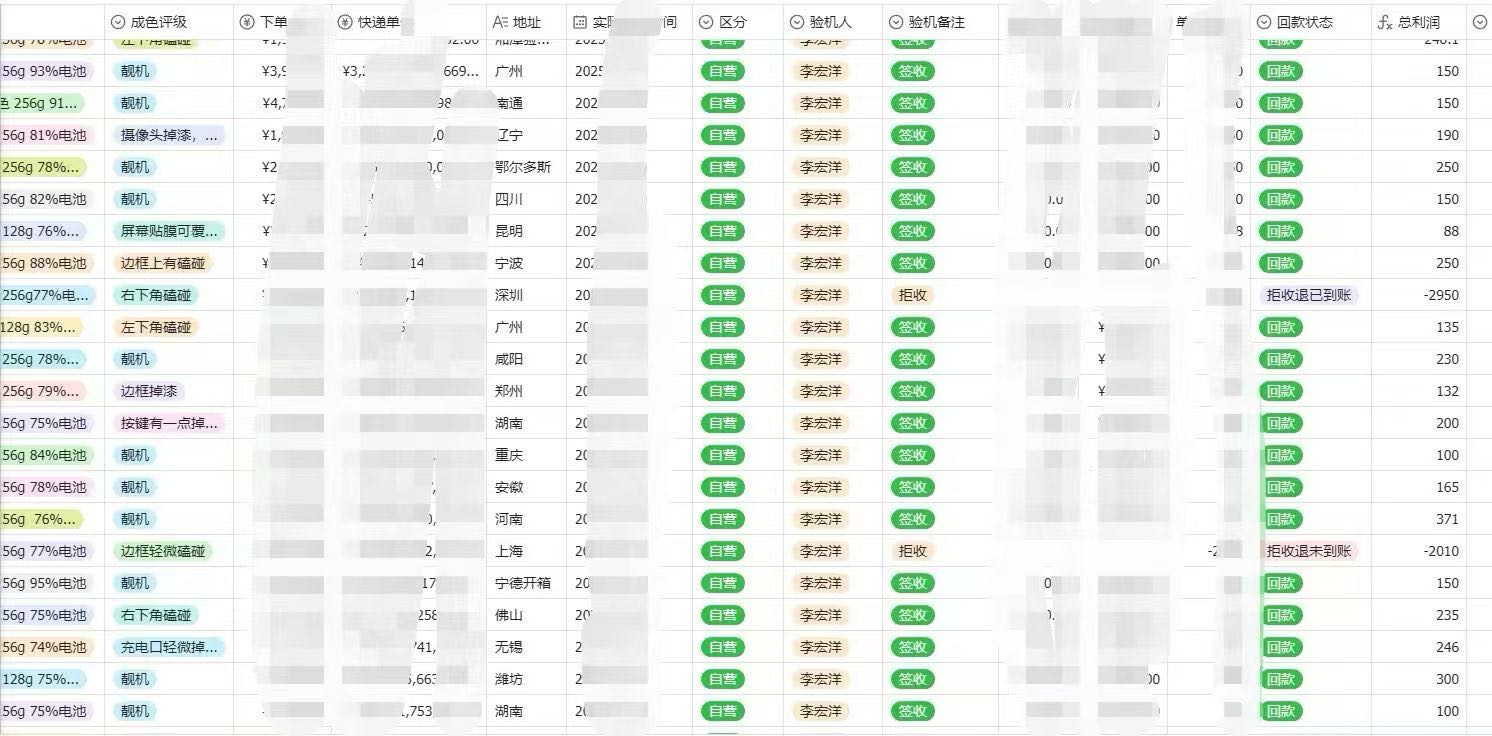Click the select icon beside 回款状态 header
Screen dimensions: 1492x736
(x=1266, y=21)
